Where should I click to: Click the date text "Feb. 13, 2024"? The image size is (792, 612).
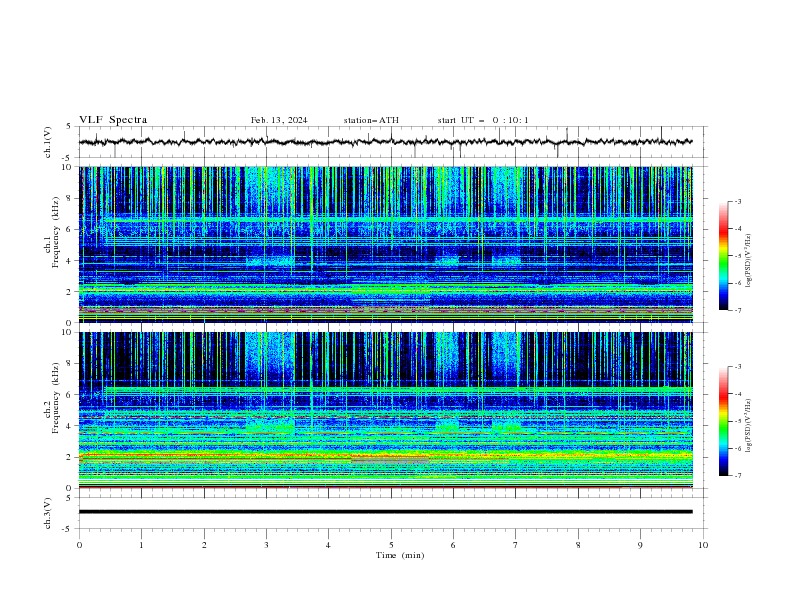point(279,120)
